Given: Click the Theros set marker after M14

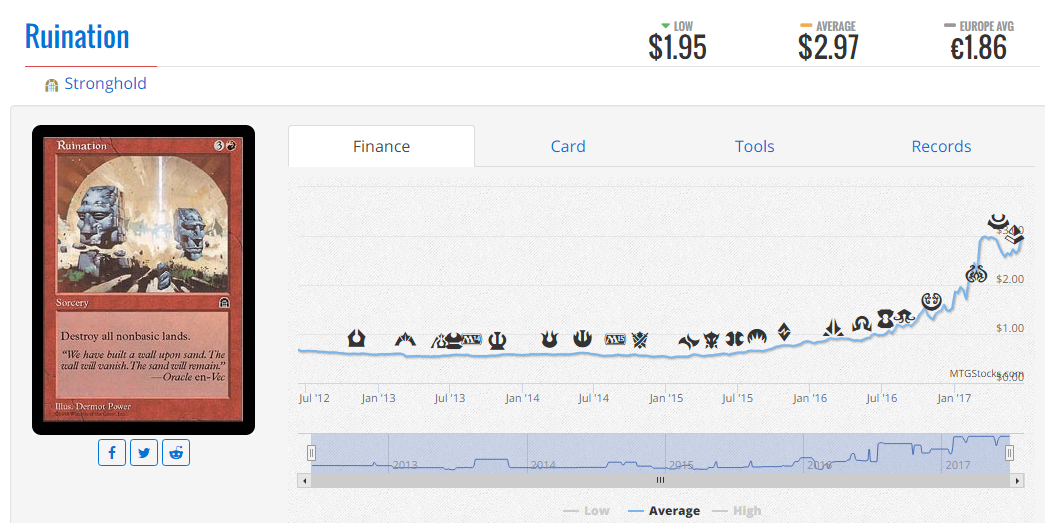Looking at the screenshot, I should point(497,341).
